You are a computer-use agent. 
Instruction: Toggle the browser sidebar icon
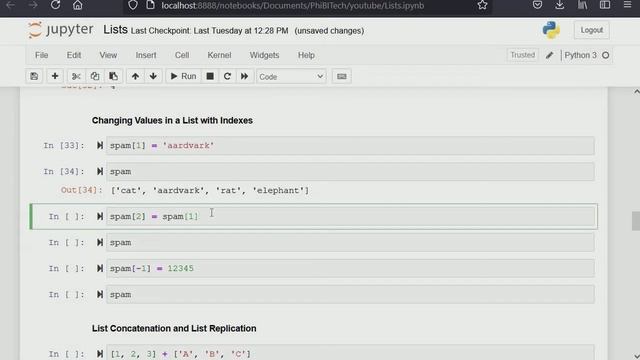click(605, 5)
